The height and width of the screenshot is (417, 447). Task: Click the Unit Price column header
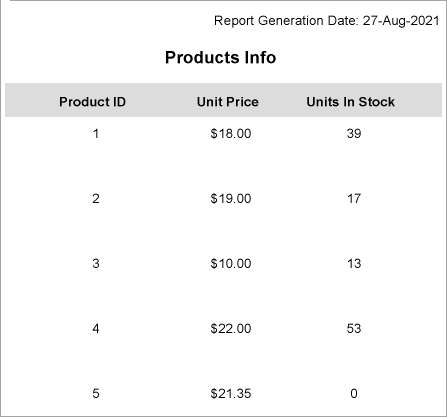pos(228,102)
